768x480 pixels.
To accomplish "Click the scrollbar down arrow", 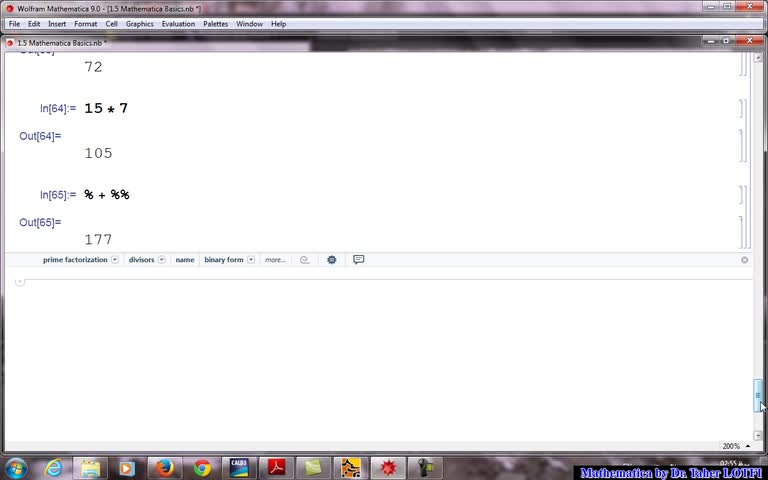I will point(758,435).
